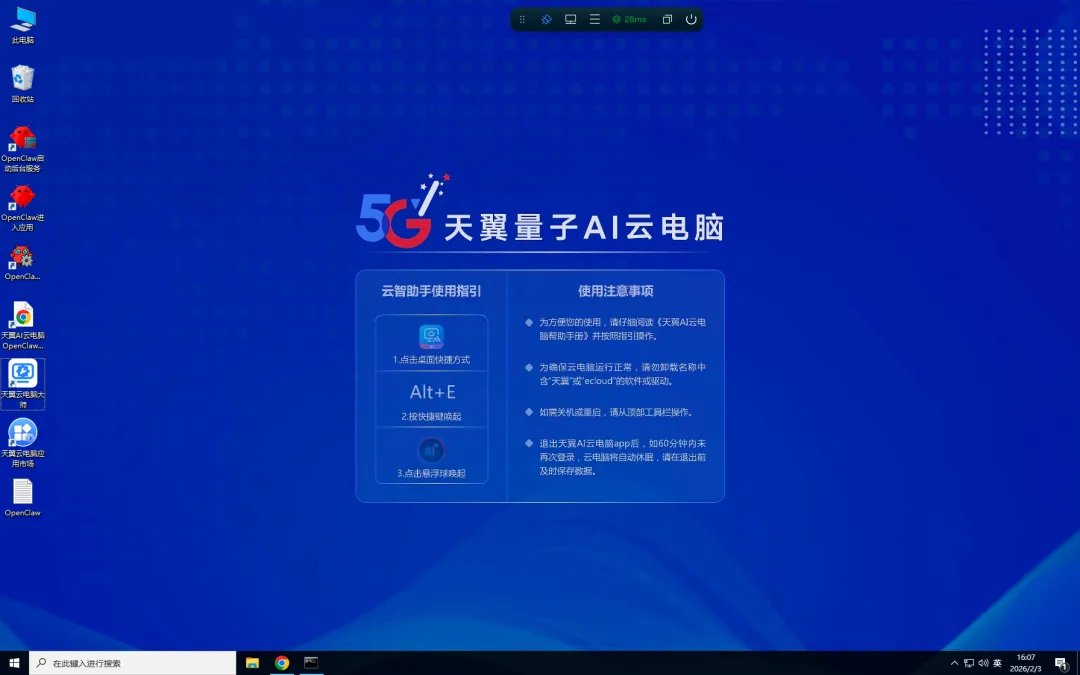This screenshot has width=1080, height=675.
Task: Select the OpenClaw text file icon
Action: click(x=23, y=497)
